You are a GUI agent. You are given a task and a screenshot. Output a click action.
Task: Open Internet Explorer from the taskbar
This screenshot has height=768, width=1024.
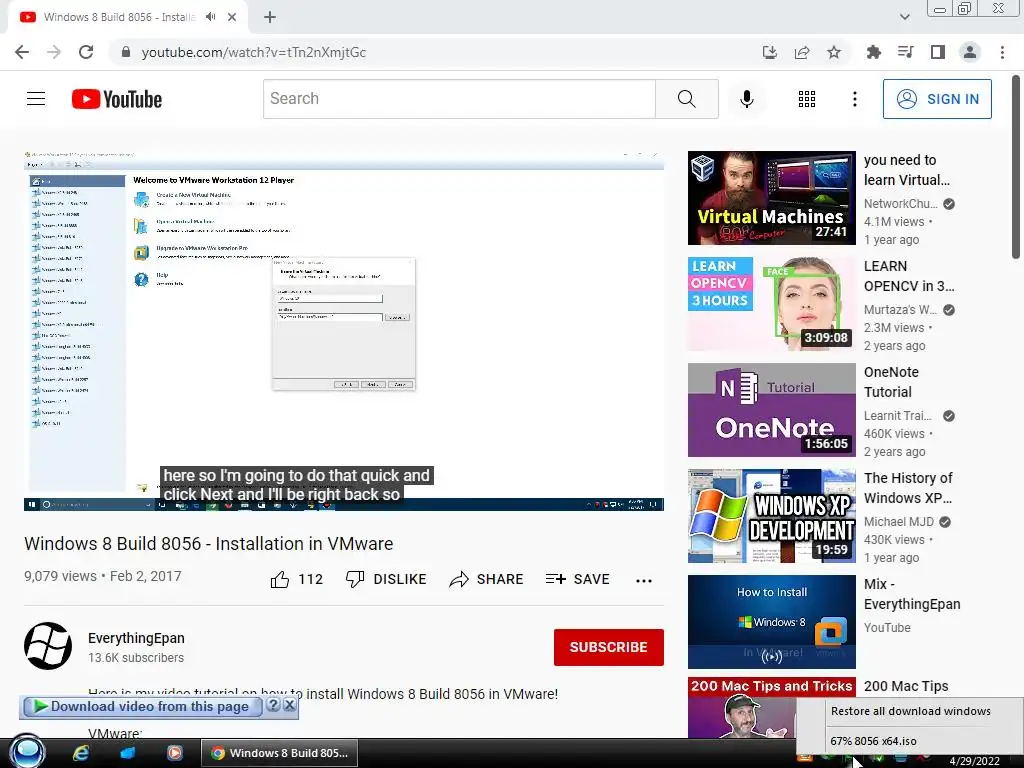81,753
